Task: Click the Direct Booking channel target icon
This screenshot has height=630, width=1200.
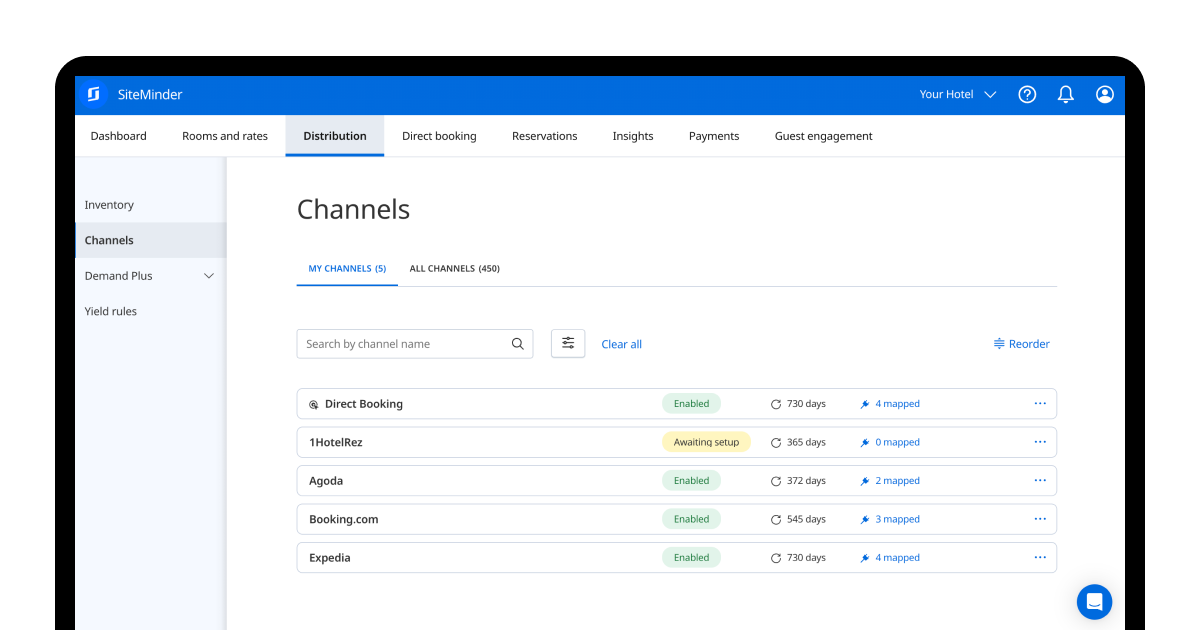Action: click(313, 403)
